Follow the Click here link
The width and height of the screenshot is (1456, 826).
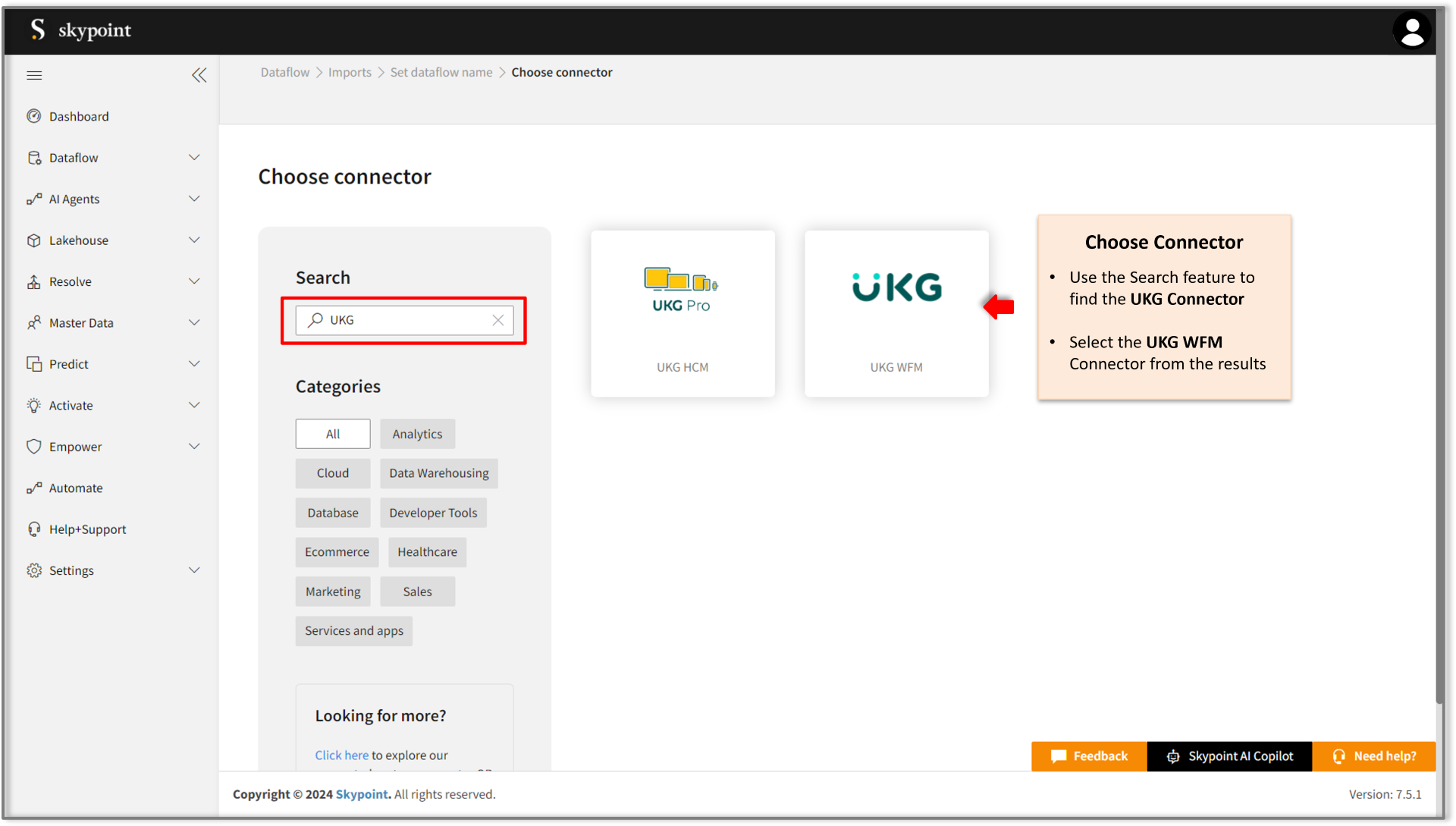[341, 755]
